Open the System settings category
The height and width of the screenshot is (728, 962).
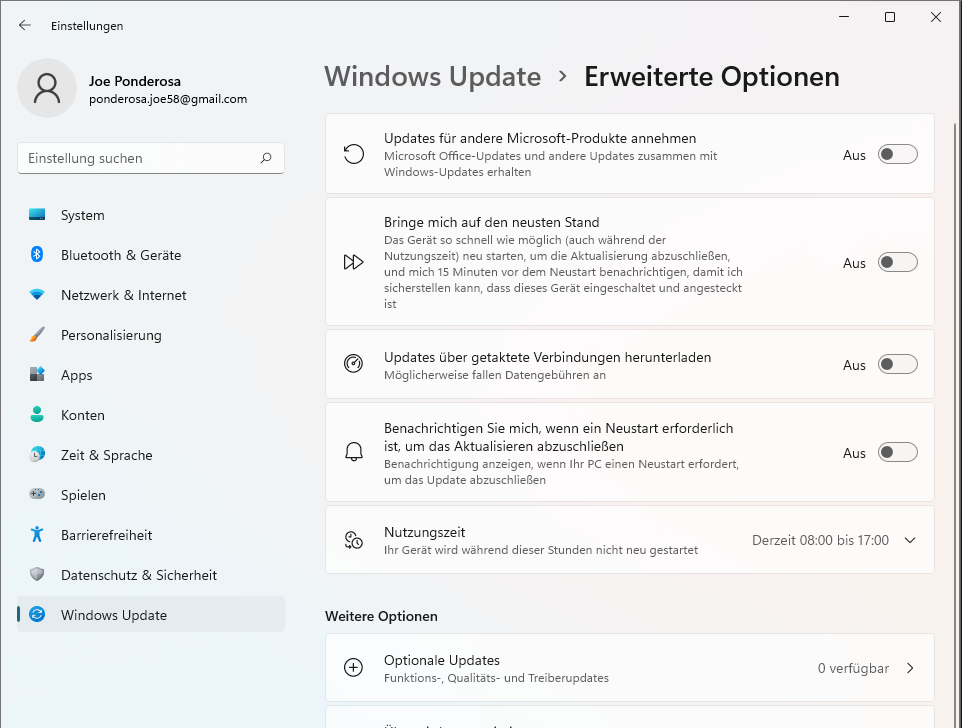[x=82, y=215]
